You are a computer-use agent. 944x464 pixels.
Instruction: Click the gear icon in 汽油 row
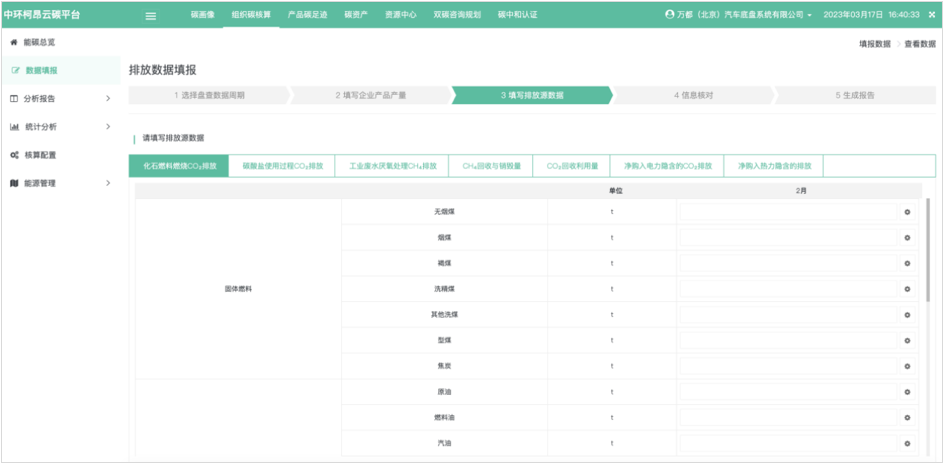[907, 444]
